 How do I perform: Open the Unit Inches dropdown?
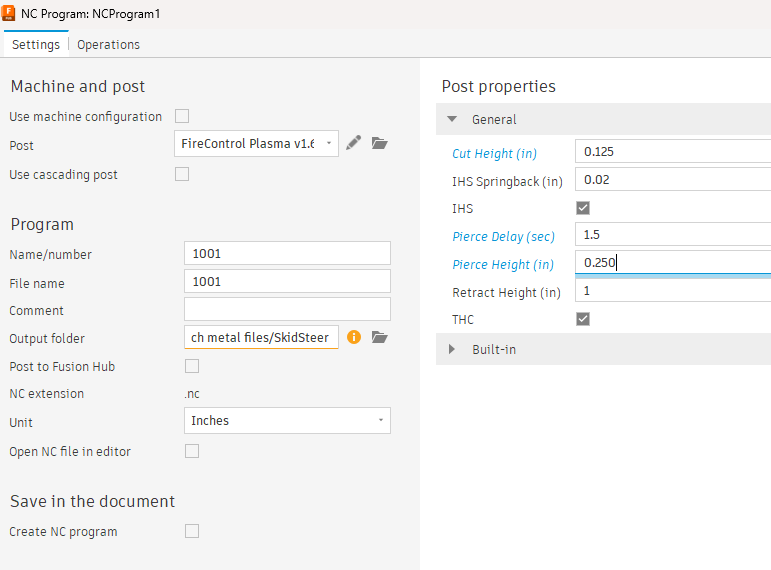pos(287,420)
